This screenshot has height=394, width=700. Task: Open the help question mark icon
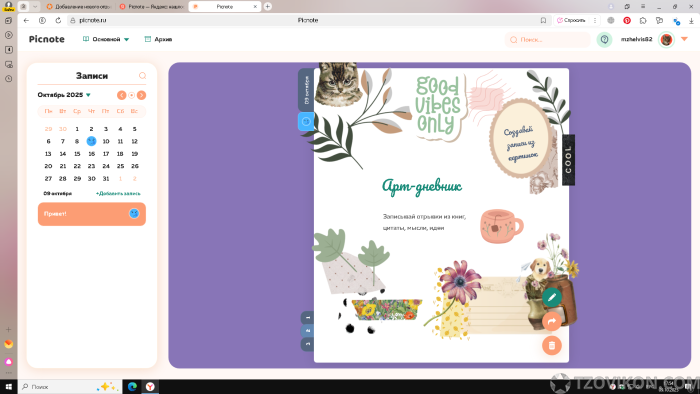pos(604,40)
